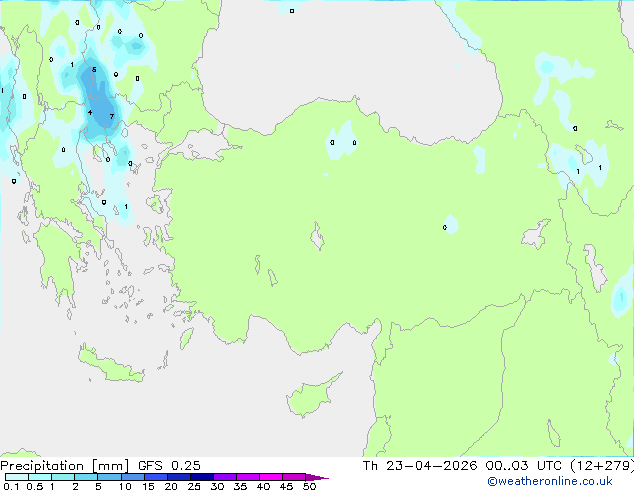Select legend swatch between 10 and 15

click(x=133, y=477)
